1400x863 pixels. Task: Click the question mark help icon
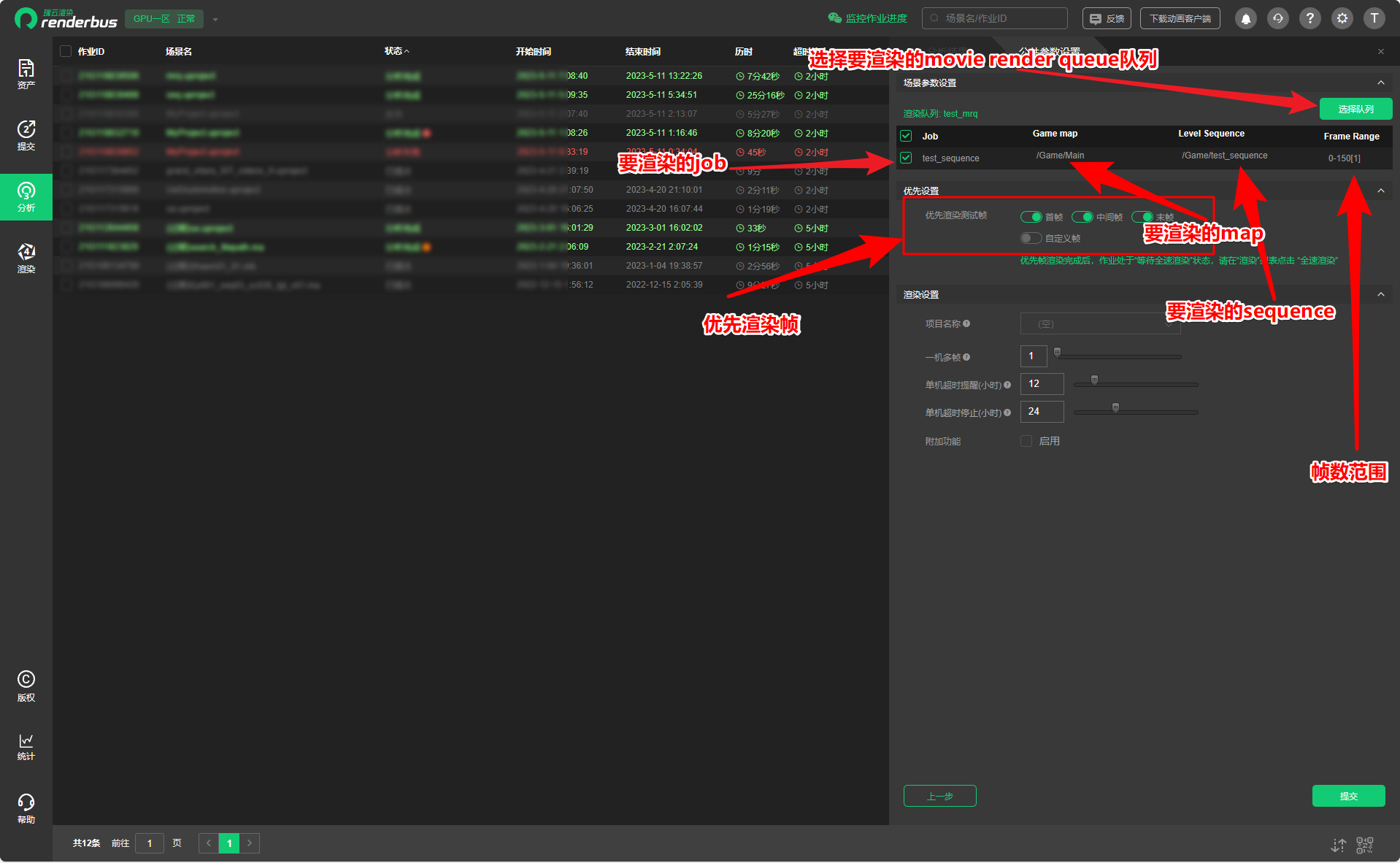tap(1310, 18)
